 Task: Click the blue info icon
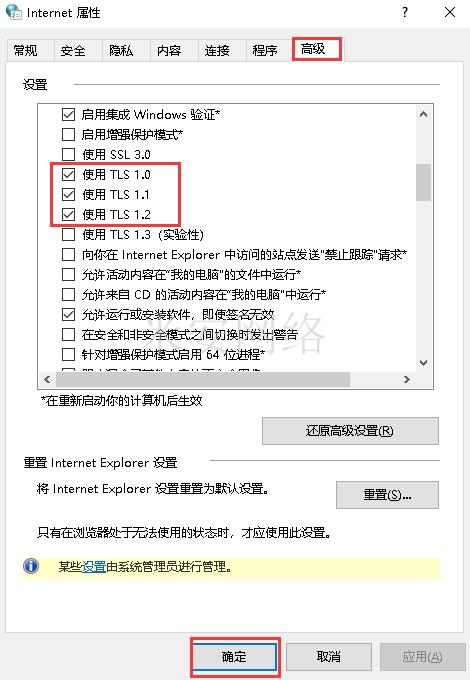tap(31, 566)
